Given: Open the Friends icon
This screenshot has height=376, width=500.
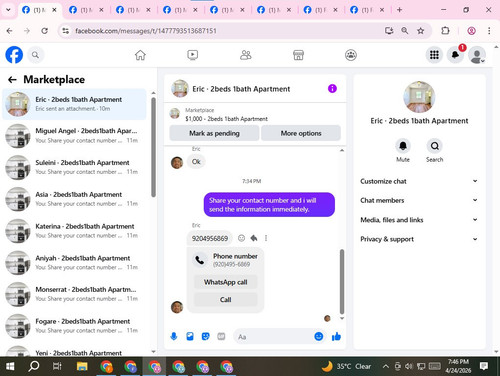Looking at the screenshot, I should click(x=246, y=55).
